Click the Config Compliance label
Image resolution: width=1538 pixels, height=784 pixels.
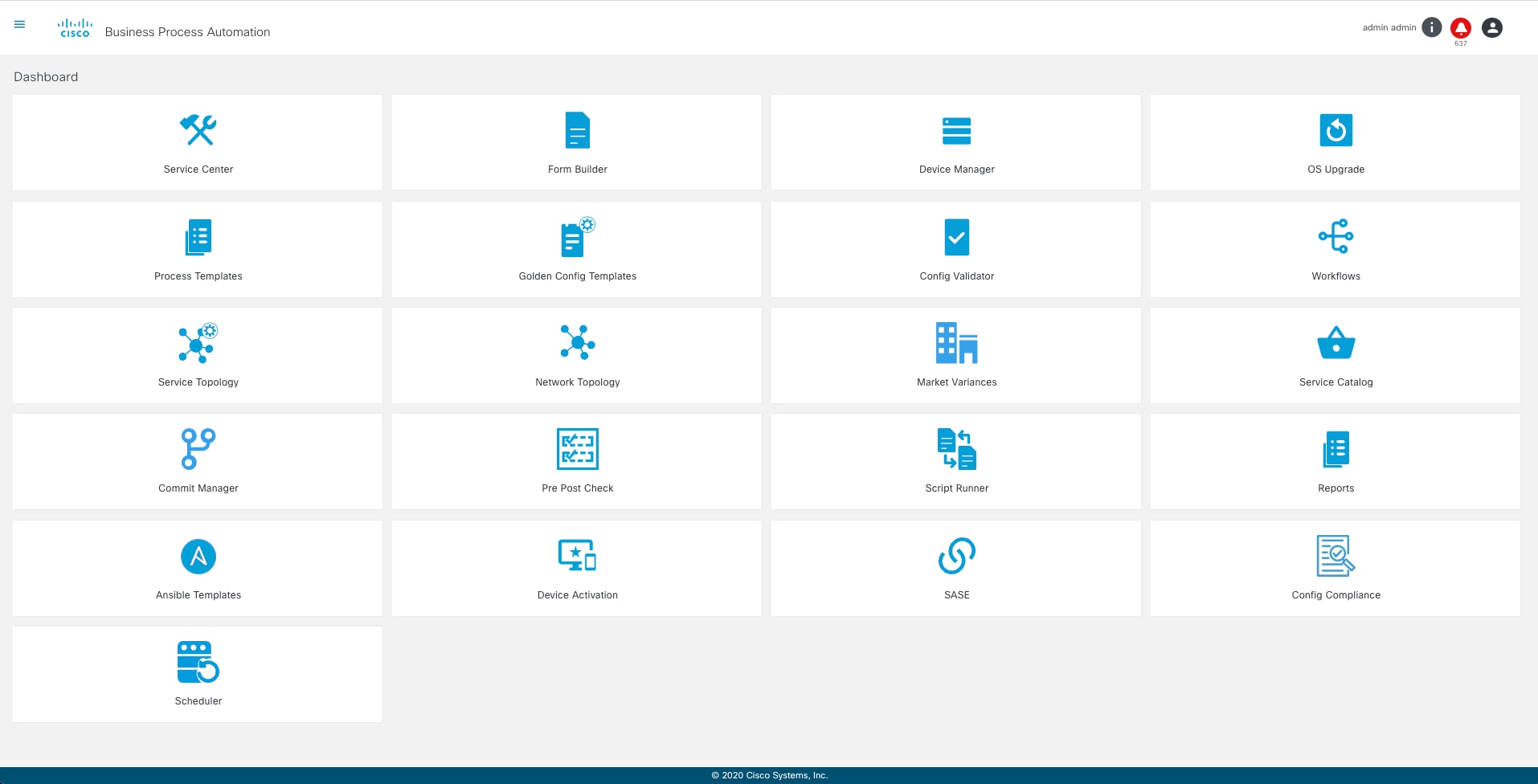point(1336,595)
